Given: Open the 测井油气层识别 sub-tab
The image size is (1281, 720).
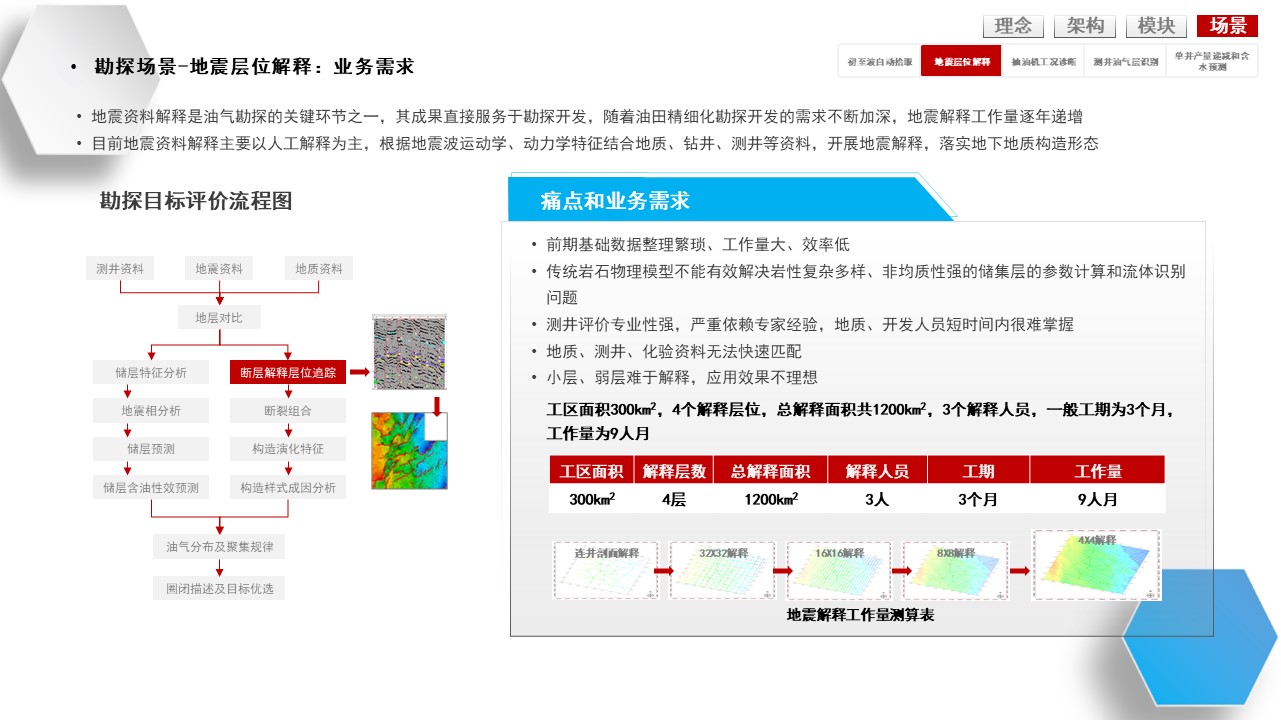Looking at the screenshot, I should [1125, 61].
